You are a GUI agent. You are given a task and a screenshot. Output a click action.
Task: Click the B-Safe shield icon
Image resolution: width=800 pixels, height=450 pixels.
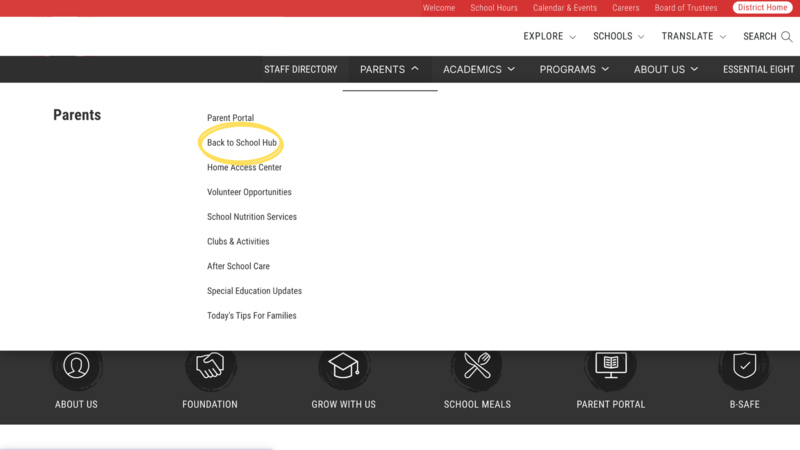pyautogui.click(x=744, y=366)
